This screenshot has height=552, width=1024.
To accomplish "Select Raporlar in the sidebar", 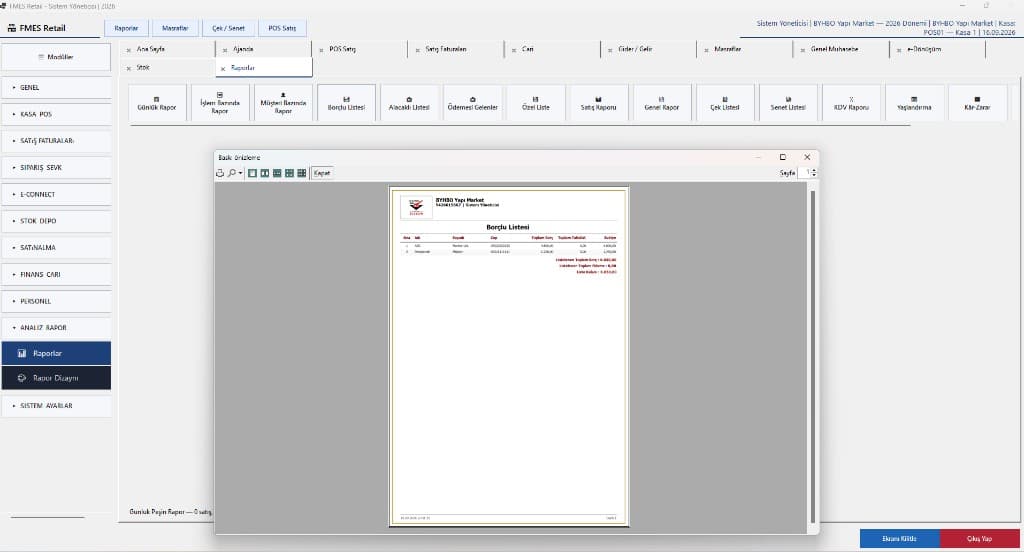I will [x=56, y=353].
